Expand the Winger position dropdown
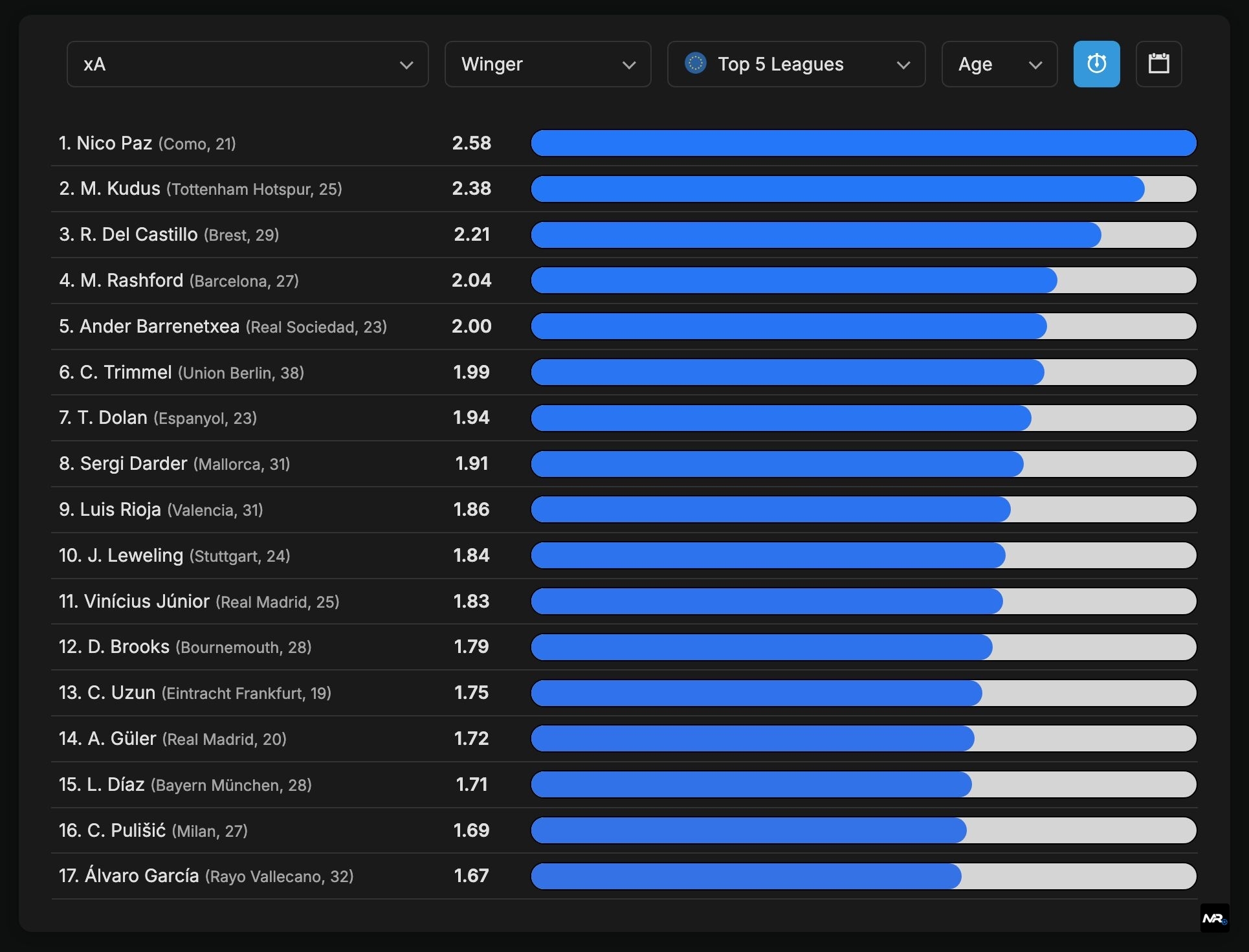Screen dimensions: 1249x952 547,64
